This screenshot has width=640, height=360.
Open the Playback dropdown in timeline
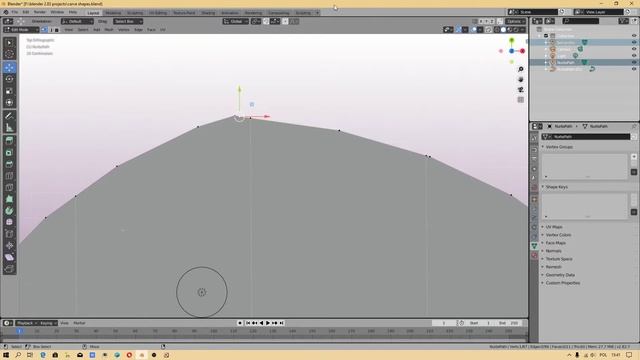(x=26, y=323)
